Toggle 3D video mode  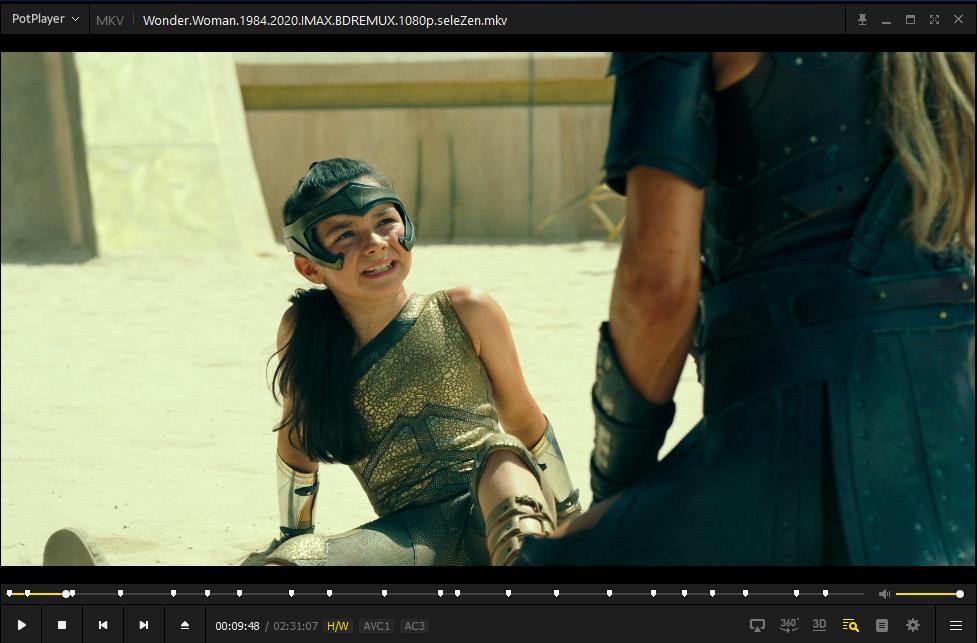(819, 625)
